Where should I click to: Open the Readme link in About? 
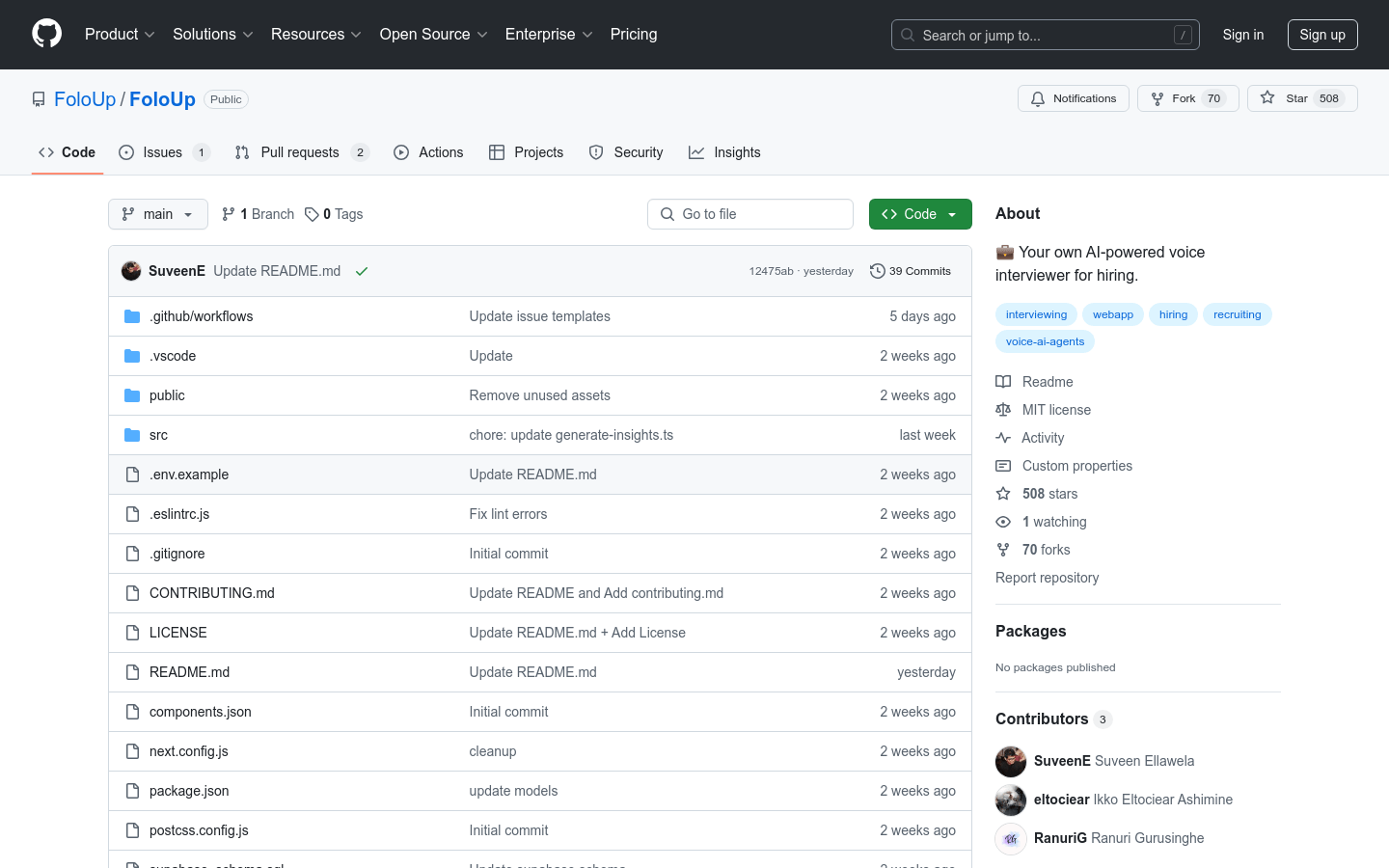[1034, 382]
